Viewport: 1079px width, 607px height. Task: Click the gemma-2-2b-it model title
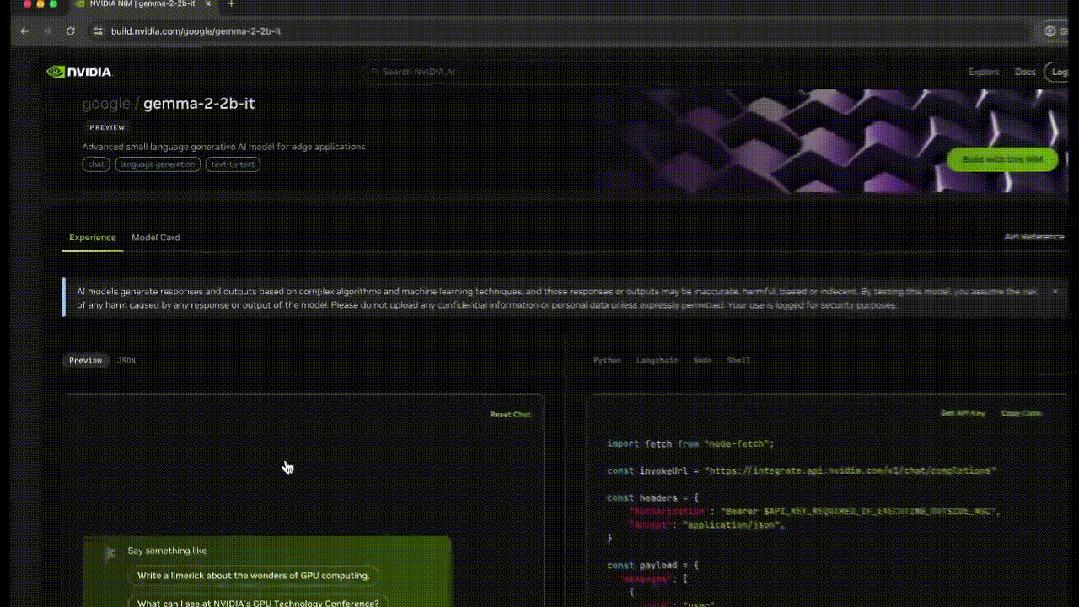click(x=199, y=103)
